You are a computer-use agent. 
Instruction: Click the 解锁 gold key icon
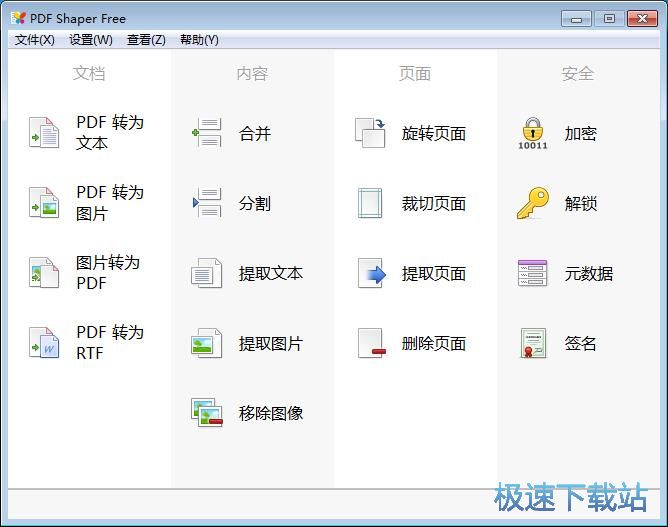(x=533, y=203)
